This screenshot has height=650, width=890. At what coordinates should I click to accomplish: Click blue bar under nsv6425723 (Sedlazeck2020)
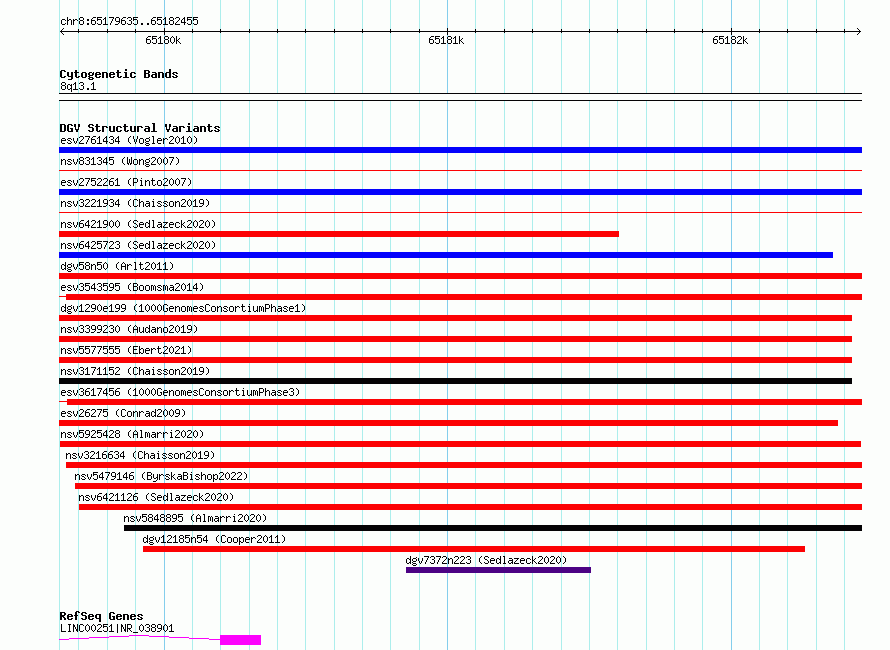tap(446, 255)
